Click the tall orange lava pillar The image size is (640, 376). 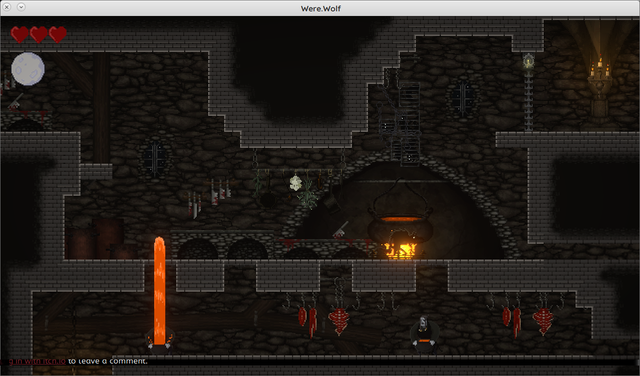160,291
